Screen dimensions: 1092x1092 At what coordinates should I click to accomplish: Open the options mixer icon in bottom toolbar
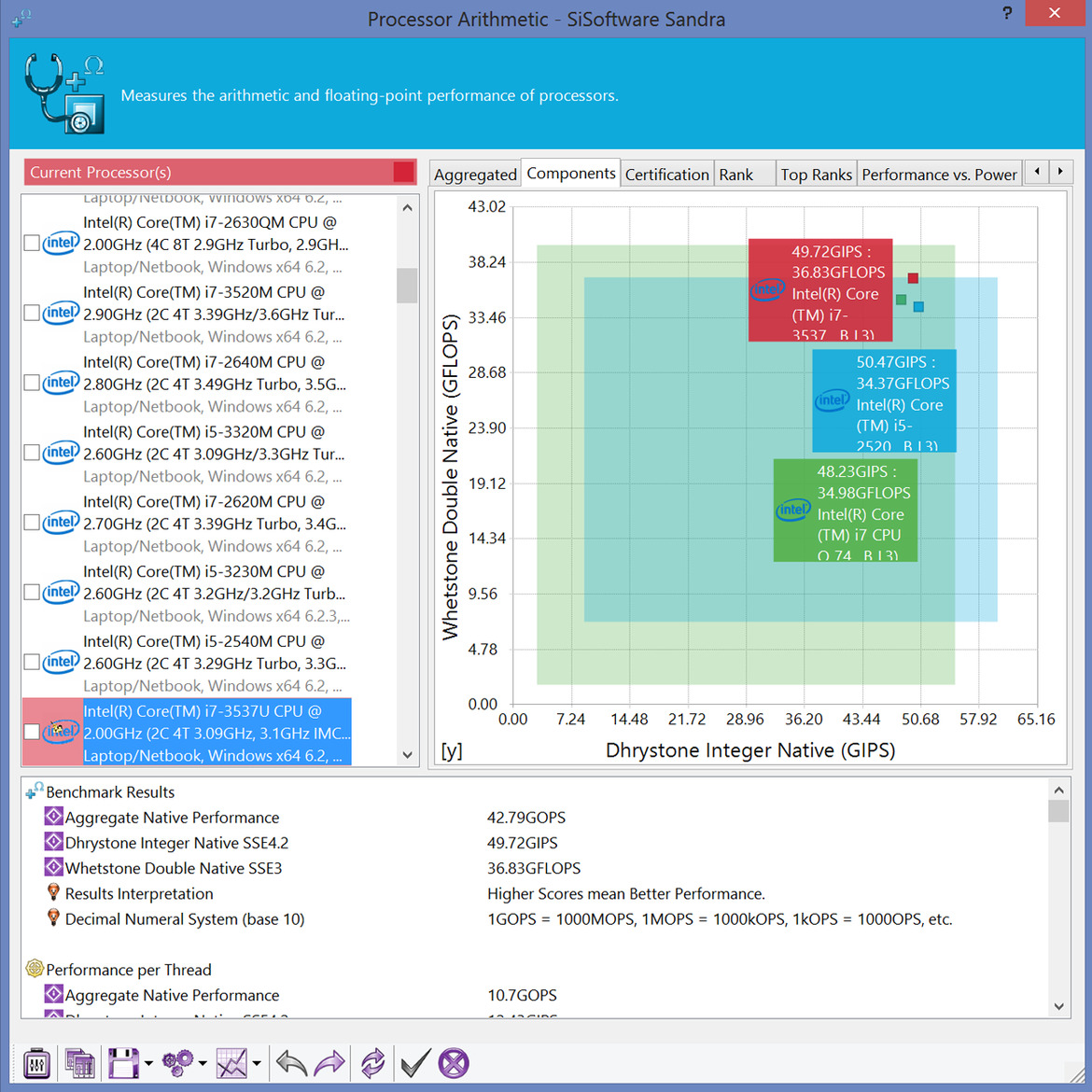click(x=36, y=1063)
